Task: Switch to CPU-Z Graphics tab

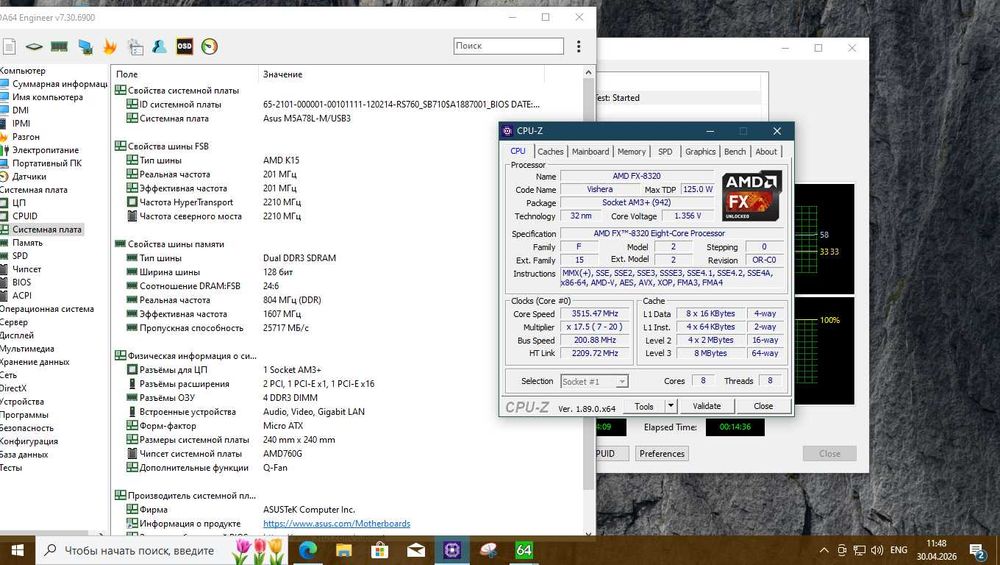Action: click(x=700, y=152)
